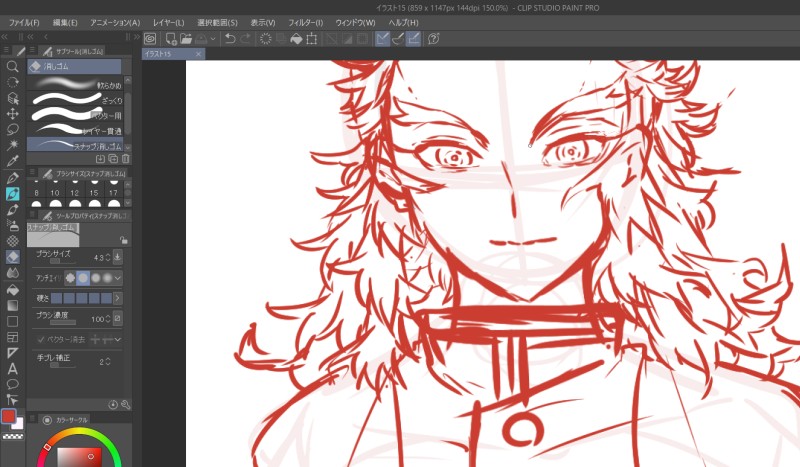Image resolution: width=800 pixels, height=467 pixels.
Task: Expand anti-aliasing options dropdown
Action: [x=118, y=278]
